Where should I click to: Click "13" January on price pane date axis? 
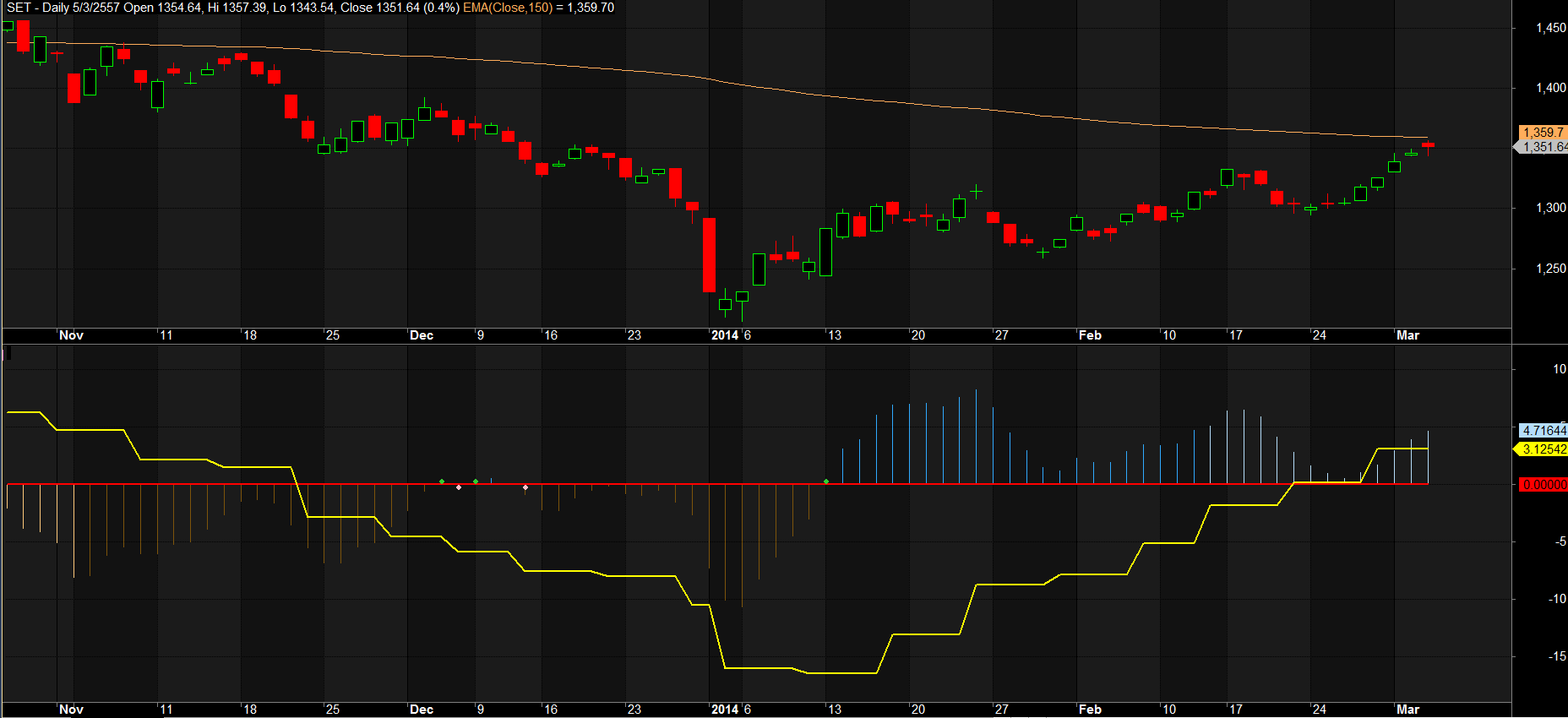[x=835, y=335]
